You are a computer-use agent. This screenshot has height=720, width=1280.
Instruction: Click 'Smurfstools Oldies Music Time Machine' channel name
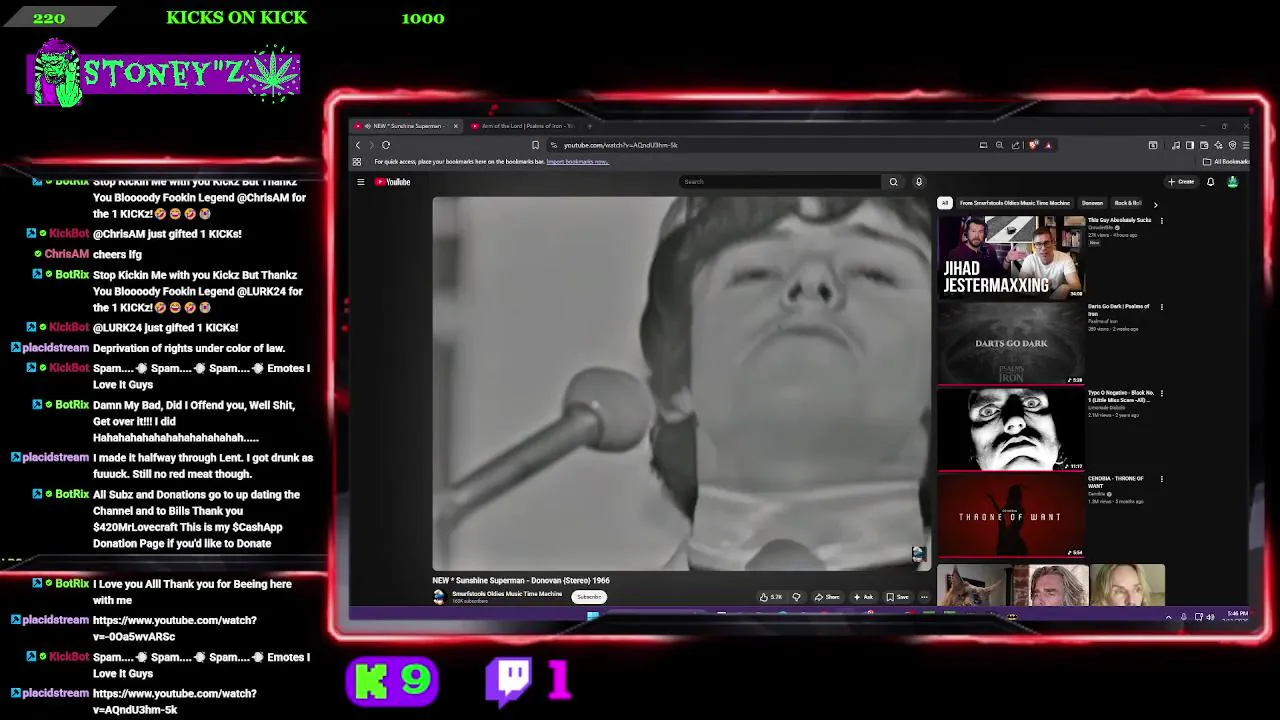(x=507, y=594)
